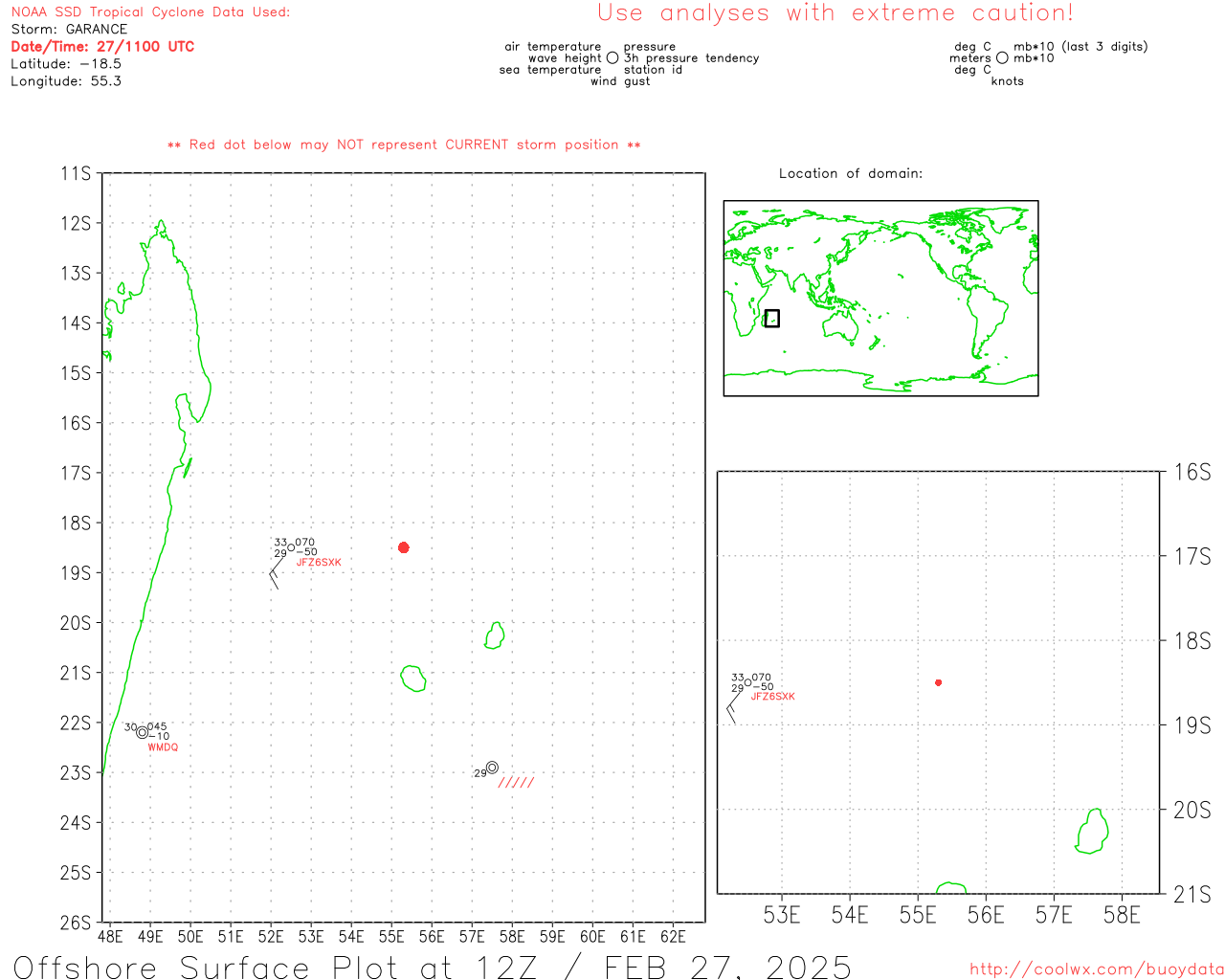Click the '48E' longitude axis label
Image resolution: width=1225 pixels, height=980 pixels.
110,937
